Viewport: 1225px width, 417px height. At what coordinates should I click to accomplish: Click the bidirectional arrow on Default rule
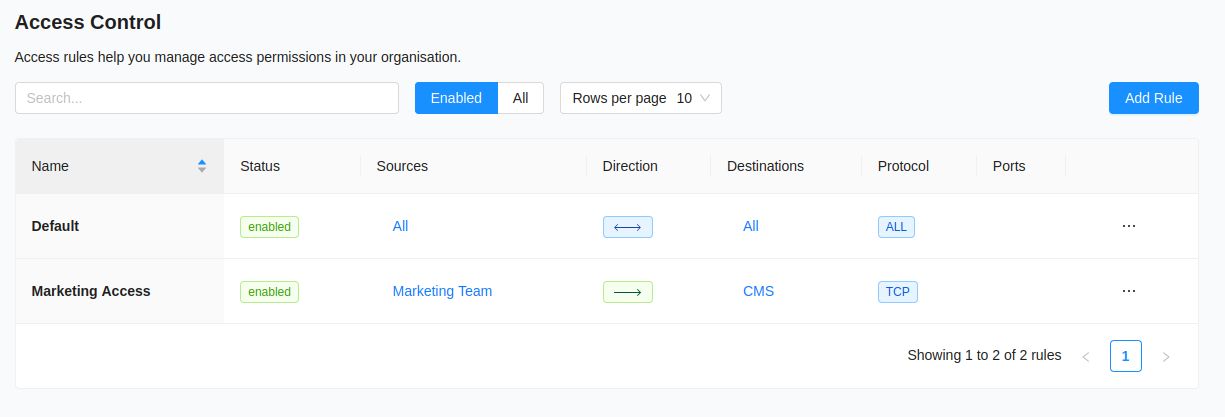pyautogui.click(x=627, y=227)
